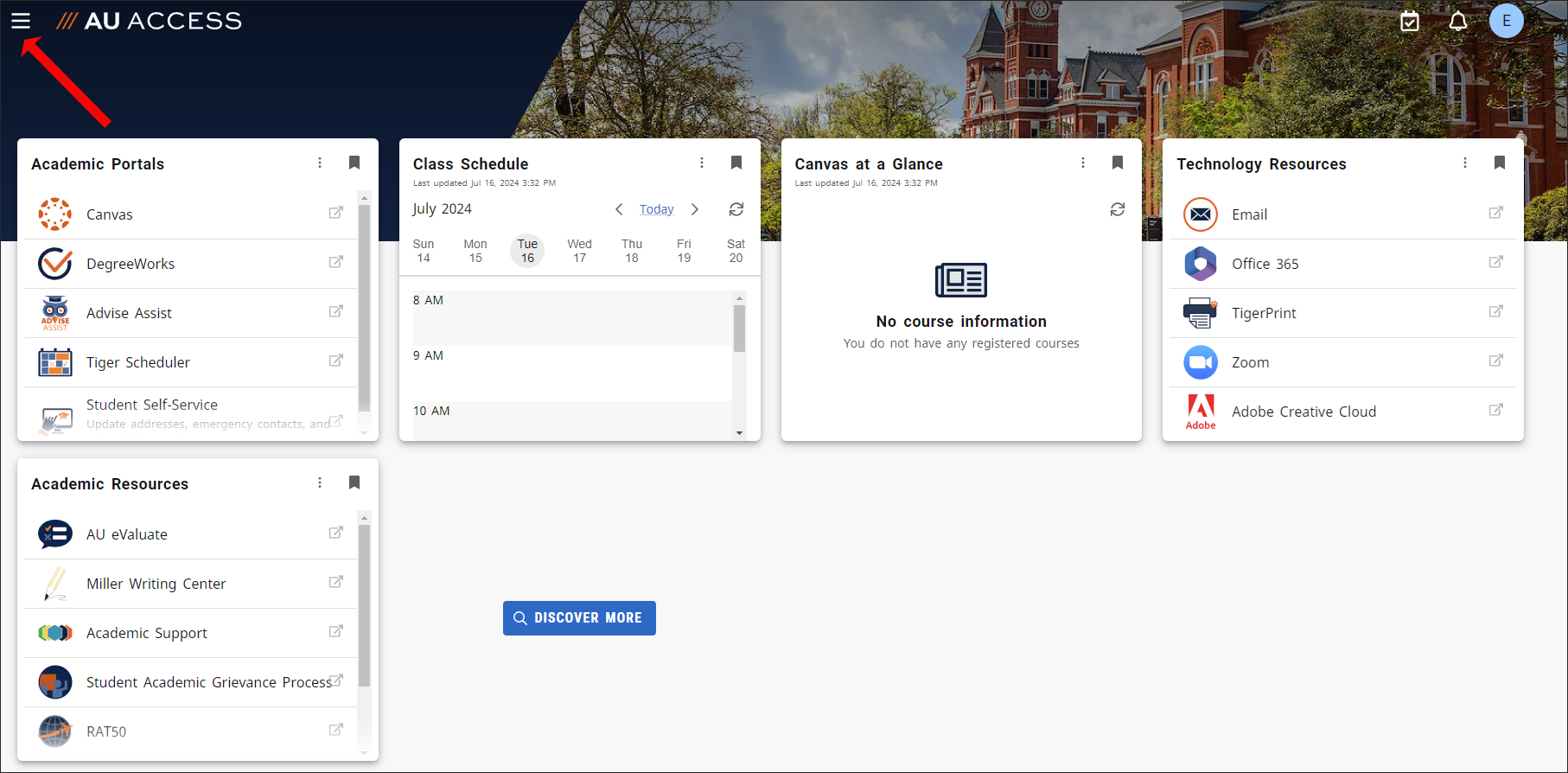
Task: Open Zoom external link icon
Action: (x=1496, y=361)
